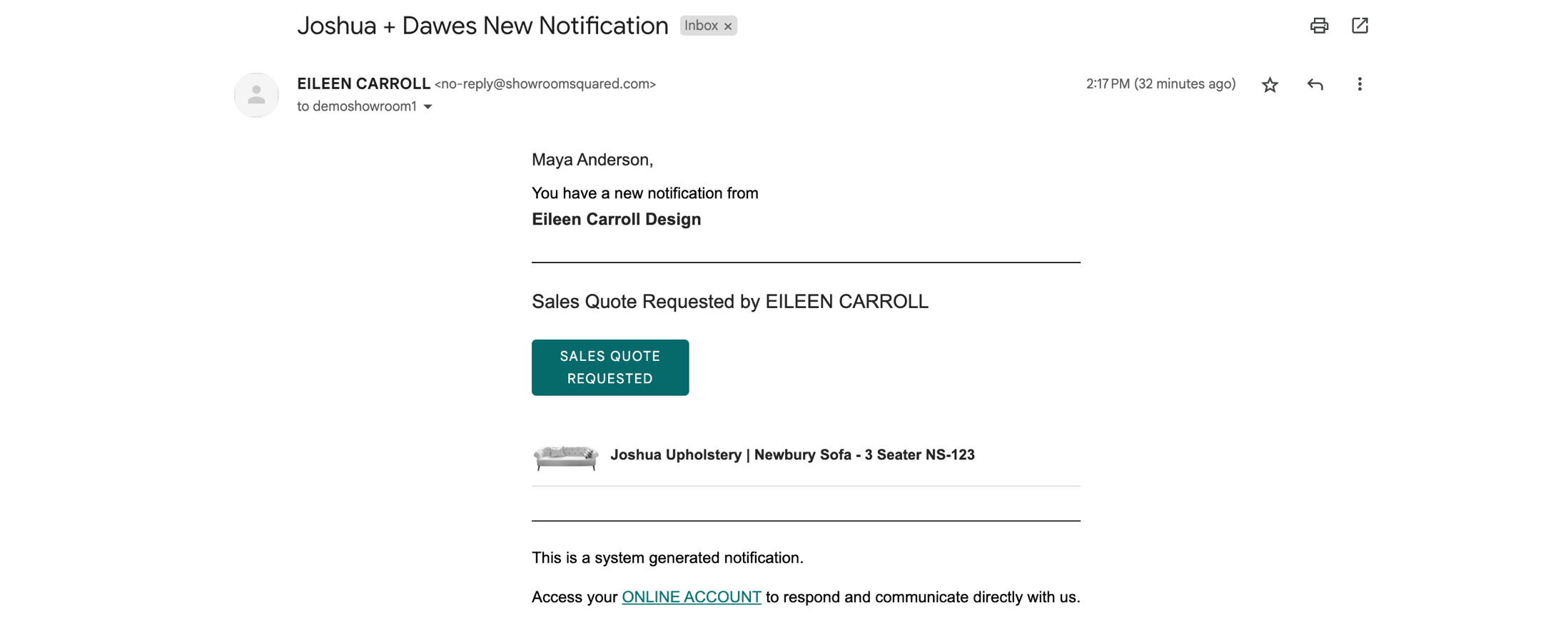Click the SALES QUOTE REQUESTED button
The image size is (1568, 637).
click(x=610, y=367)
